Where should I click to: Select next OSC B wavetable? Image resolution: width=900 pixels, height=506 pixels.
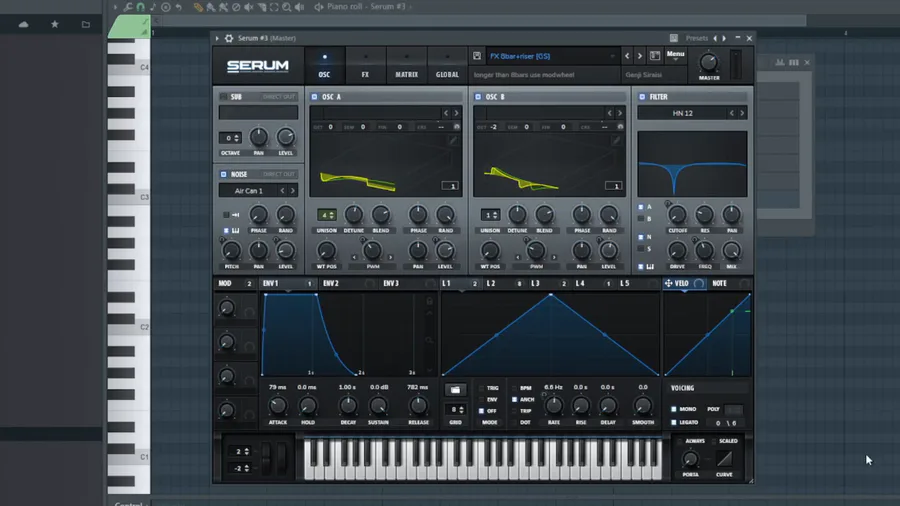coord(620,113)
